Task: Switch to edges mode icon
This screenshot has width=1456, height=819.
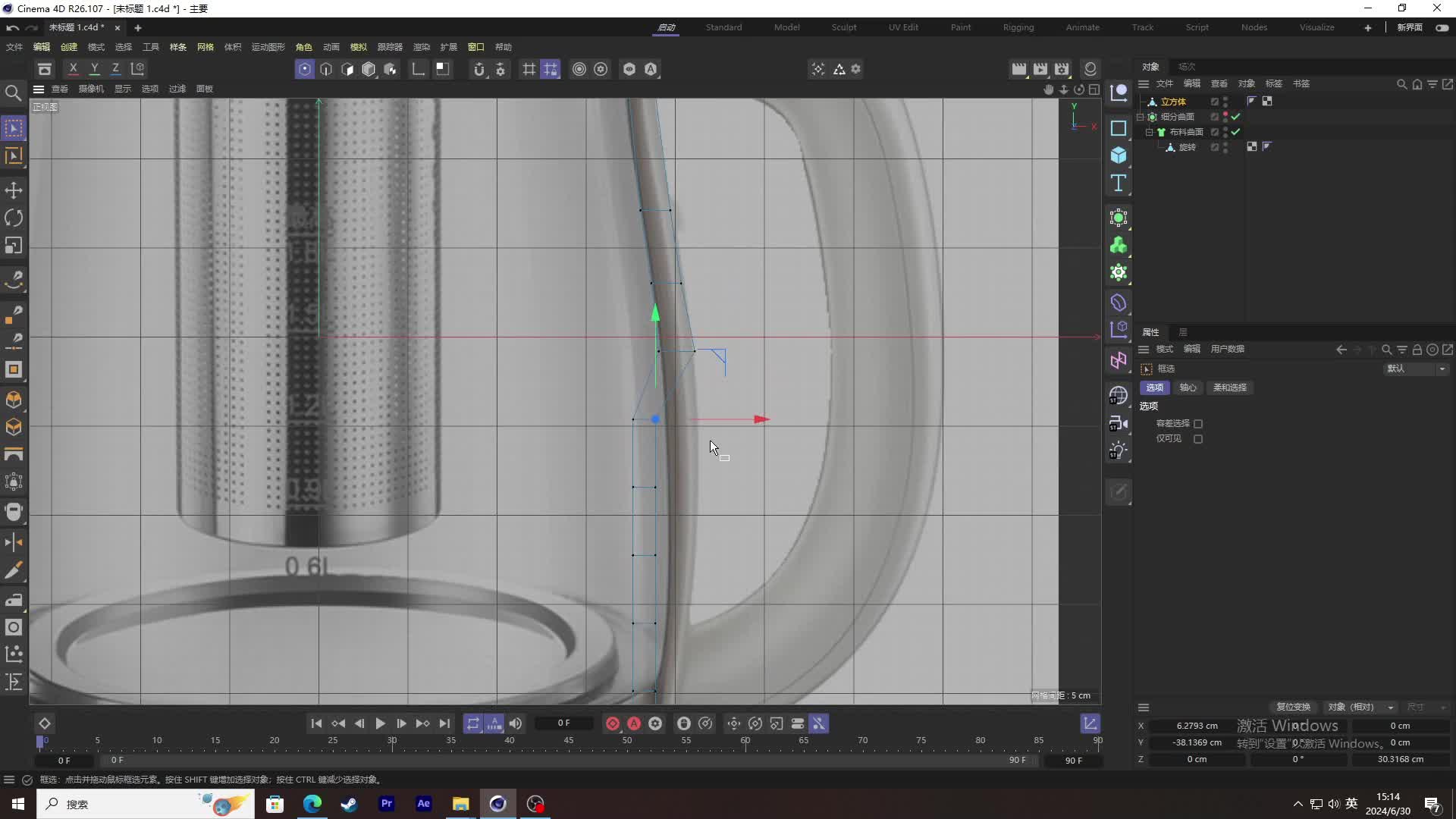Action: pos(326,69)
